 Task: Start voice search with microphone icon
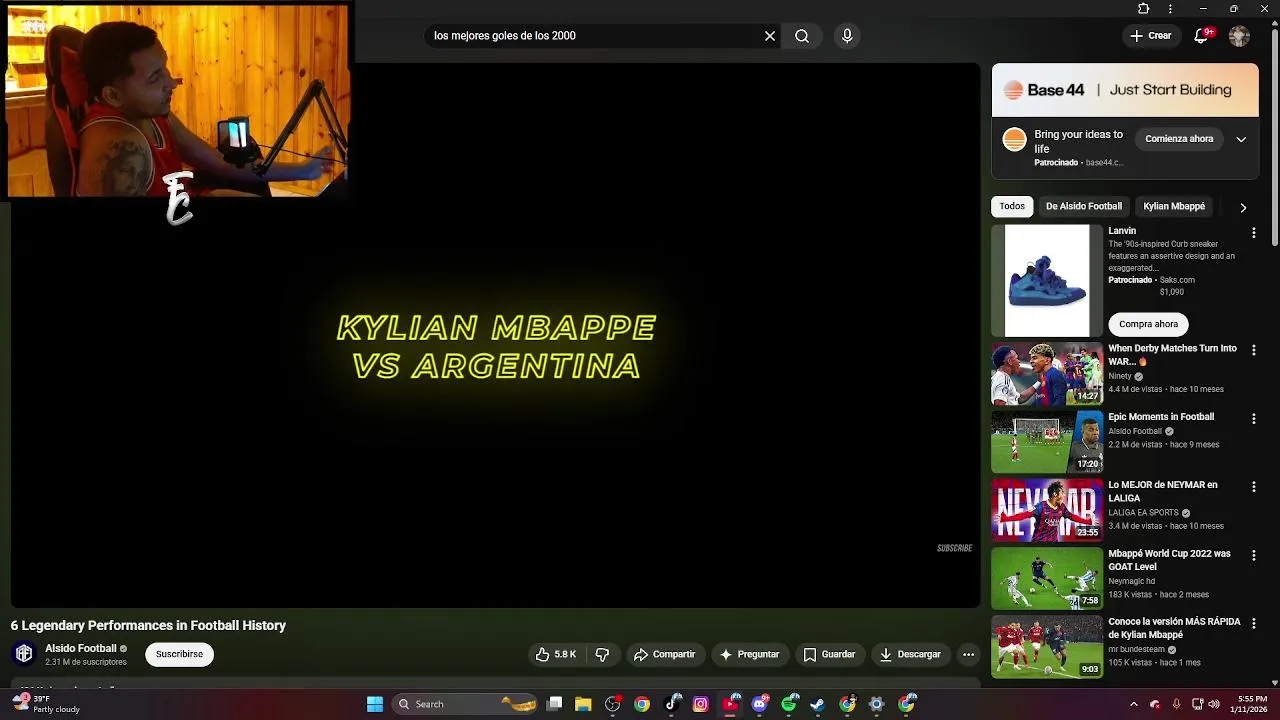click(x=847, y=36)
